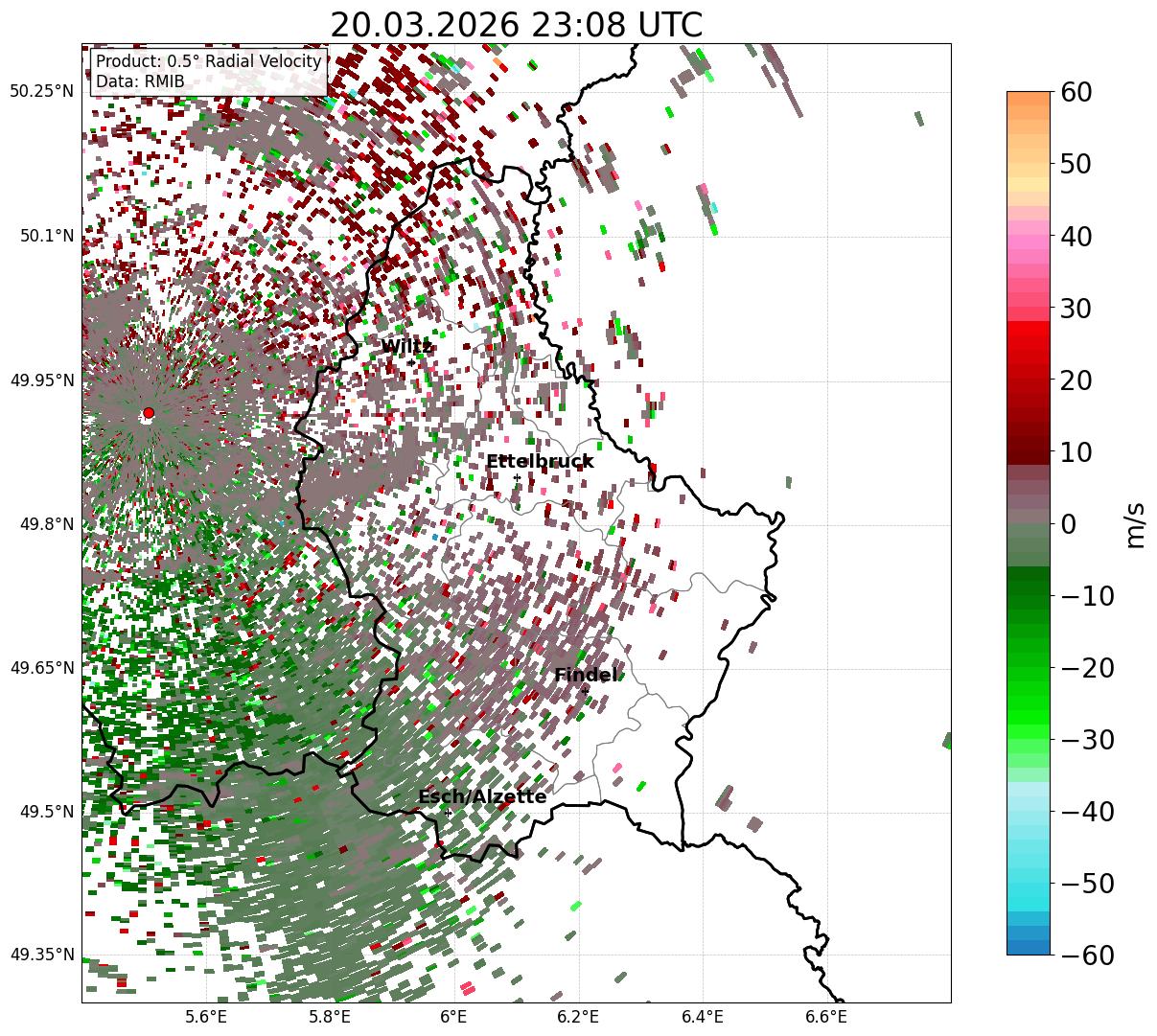Click the colorbar 50 tick label
This screenshot has height=1036, width=1157.
pyautogui.click(x=1076, y=164)
